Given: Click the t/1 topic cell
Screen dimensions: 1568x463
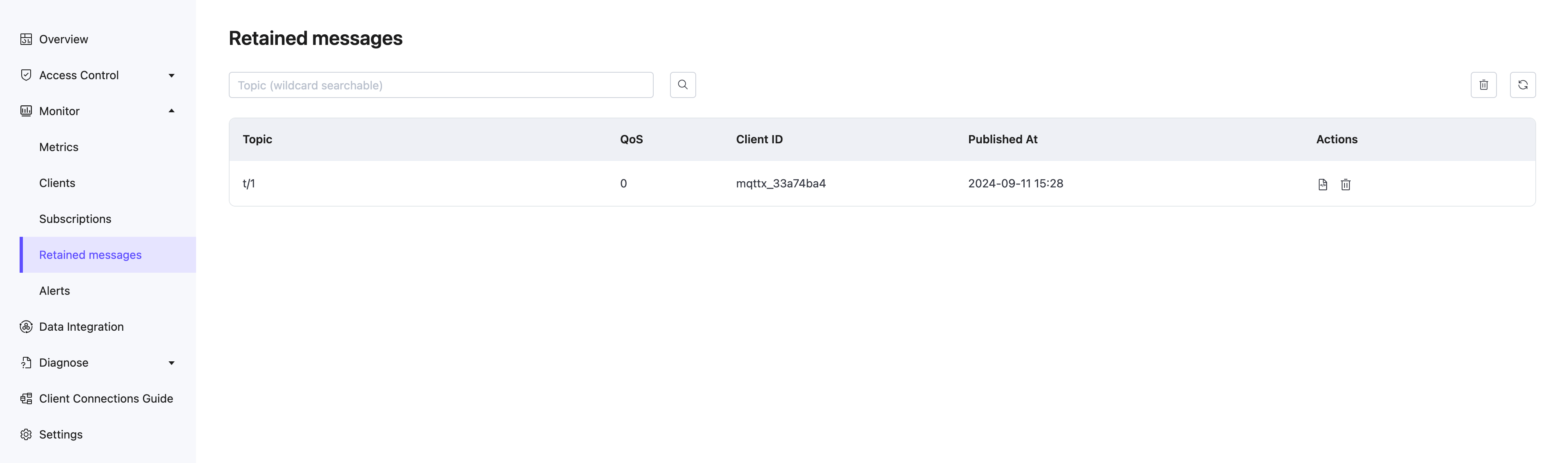Looking at the screenshot, I should click(249, 183).
